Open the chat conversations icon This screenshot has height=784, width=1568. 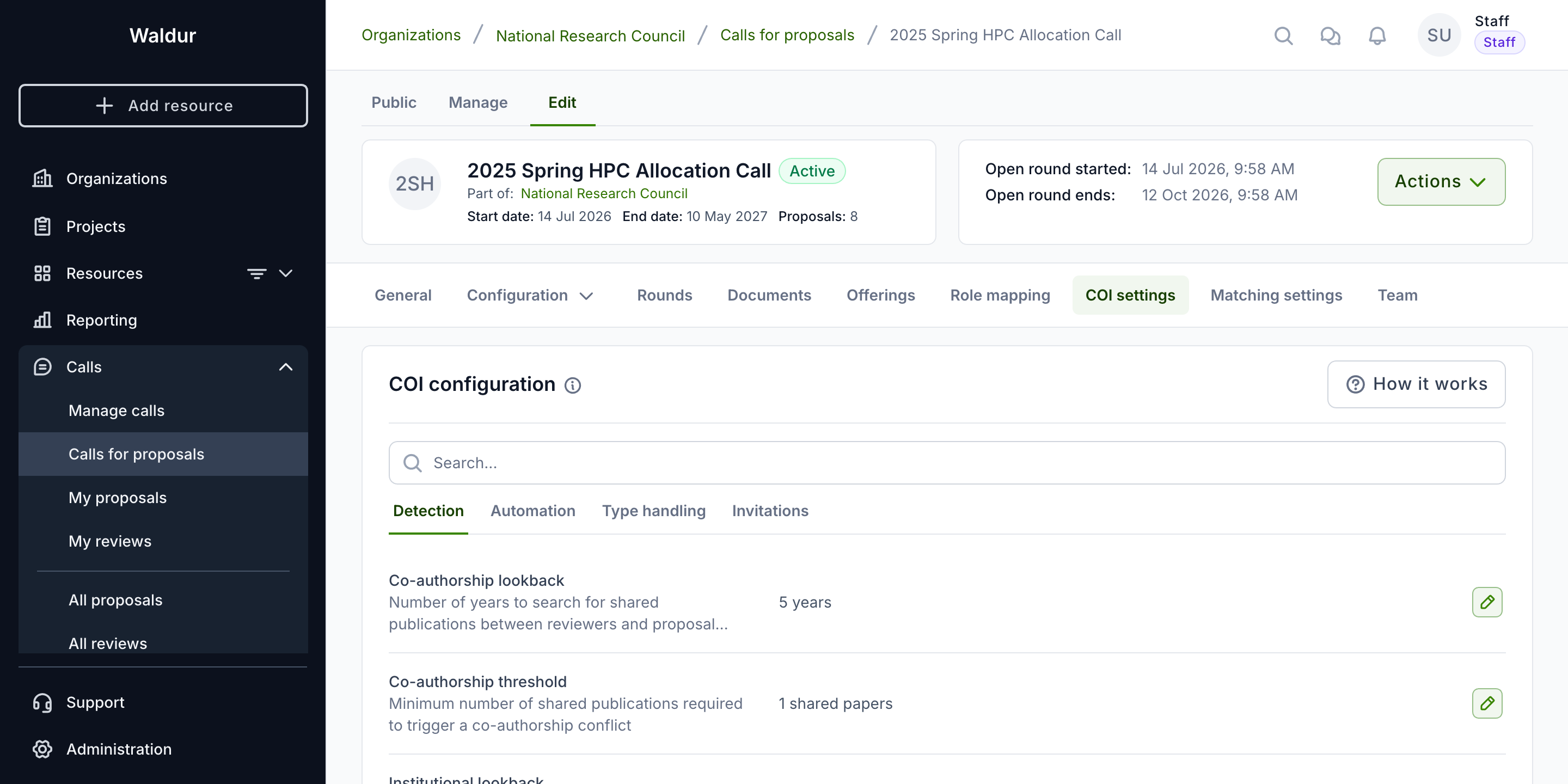1330,36
